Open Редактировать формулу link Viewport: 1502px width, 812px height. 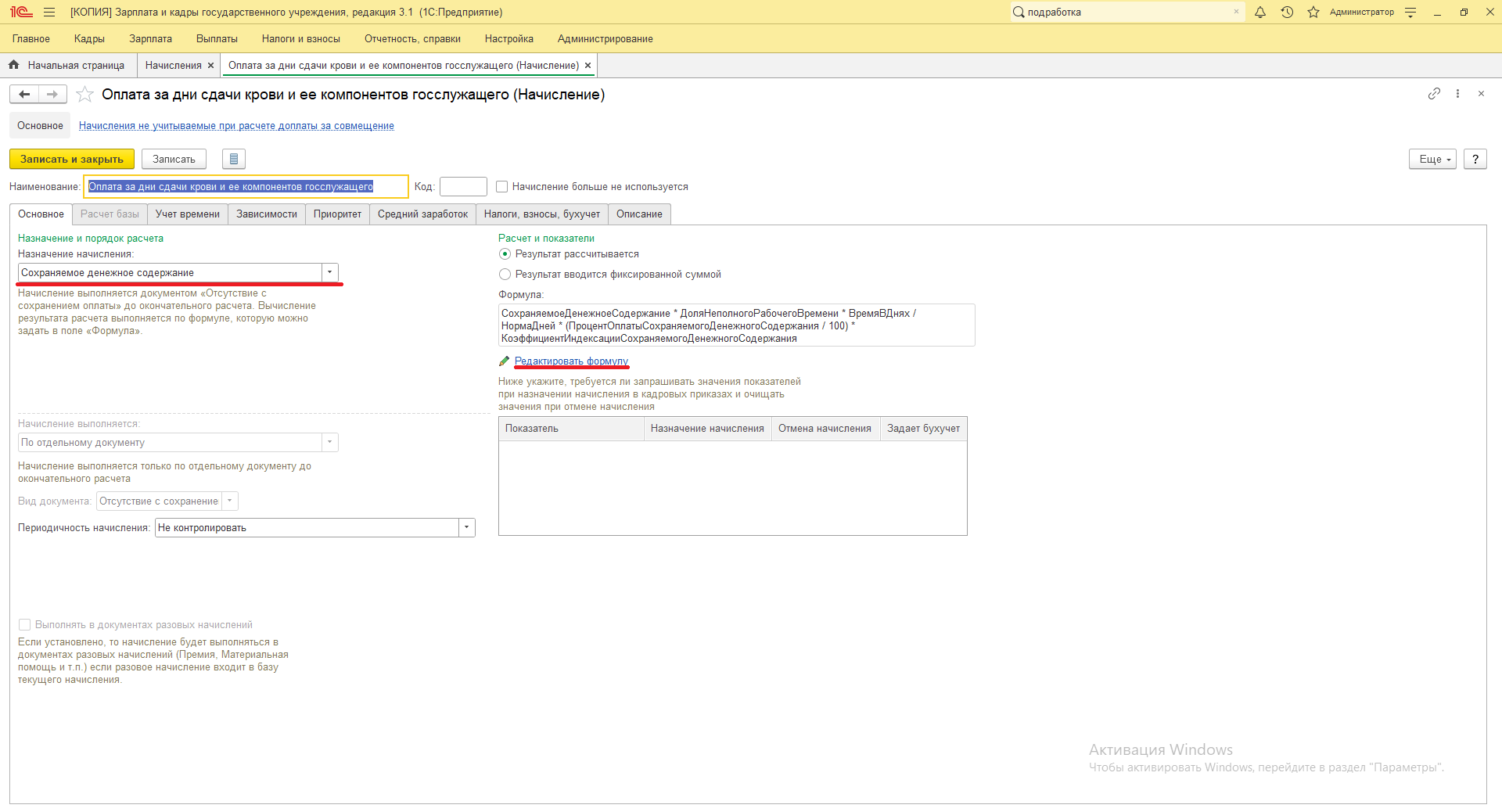click(x=571, y=361)
